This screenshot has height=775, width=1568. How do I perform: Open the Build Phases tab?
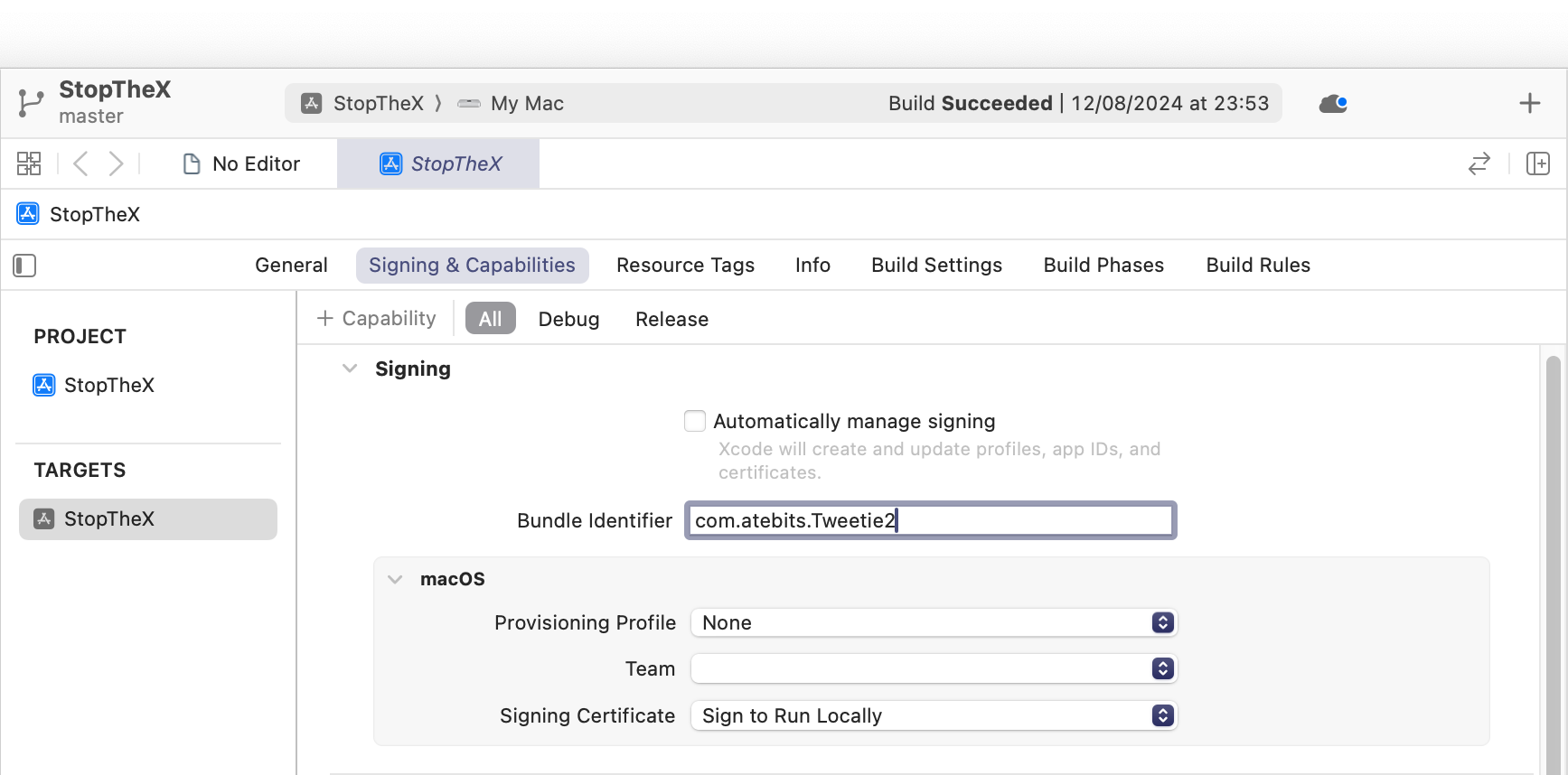tap(1103, 265)
